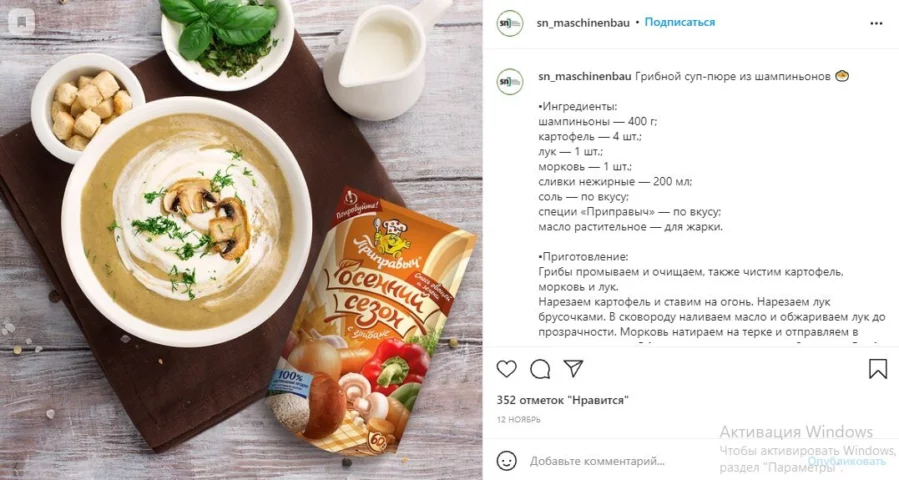Click sn_maschinenbau avatar beside the caption
899x480 pixels.
pyautogui.click(x=510, y=81)
